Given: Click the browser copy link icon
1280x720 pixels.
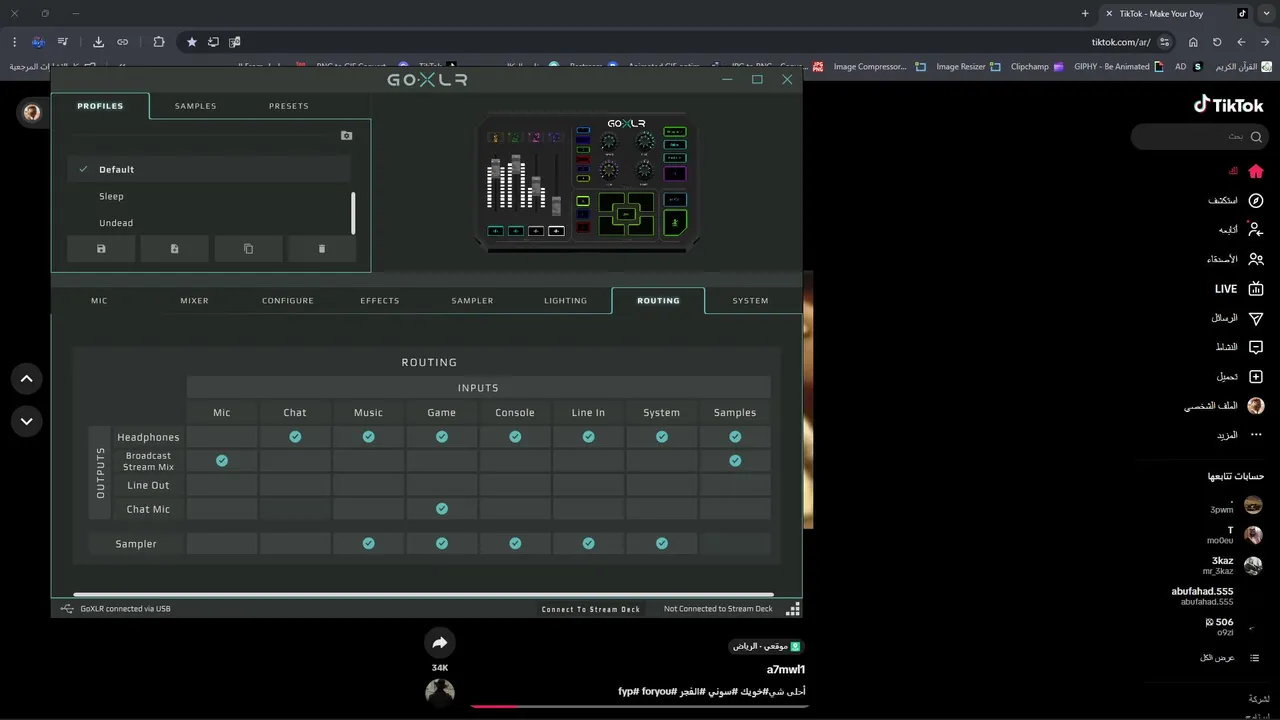Looking at the screenshot, I should (122, 42).
